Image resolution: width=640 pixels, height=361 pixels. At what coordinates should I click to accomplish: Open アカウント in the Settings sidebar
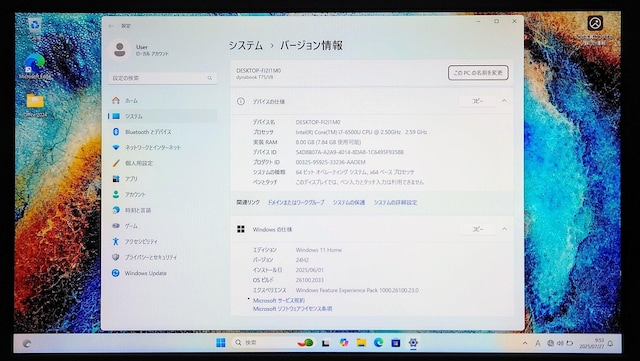click(162, 194)
